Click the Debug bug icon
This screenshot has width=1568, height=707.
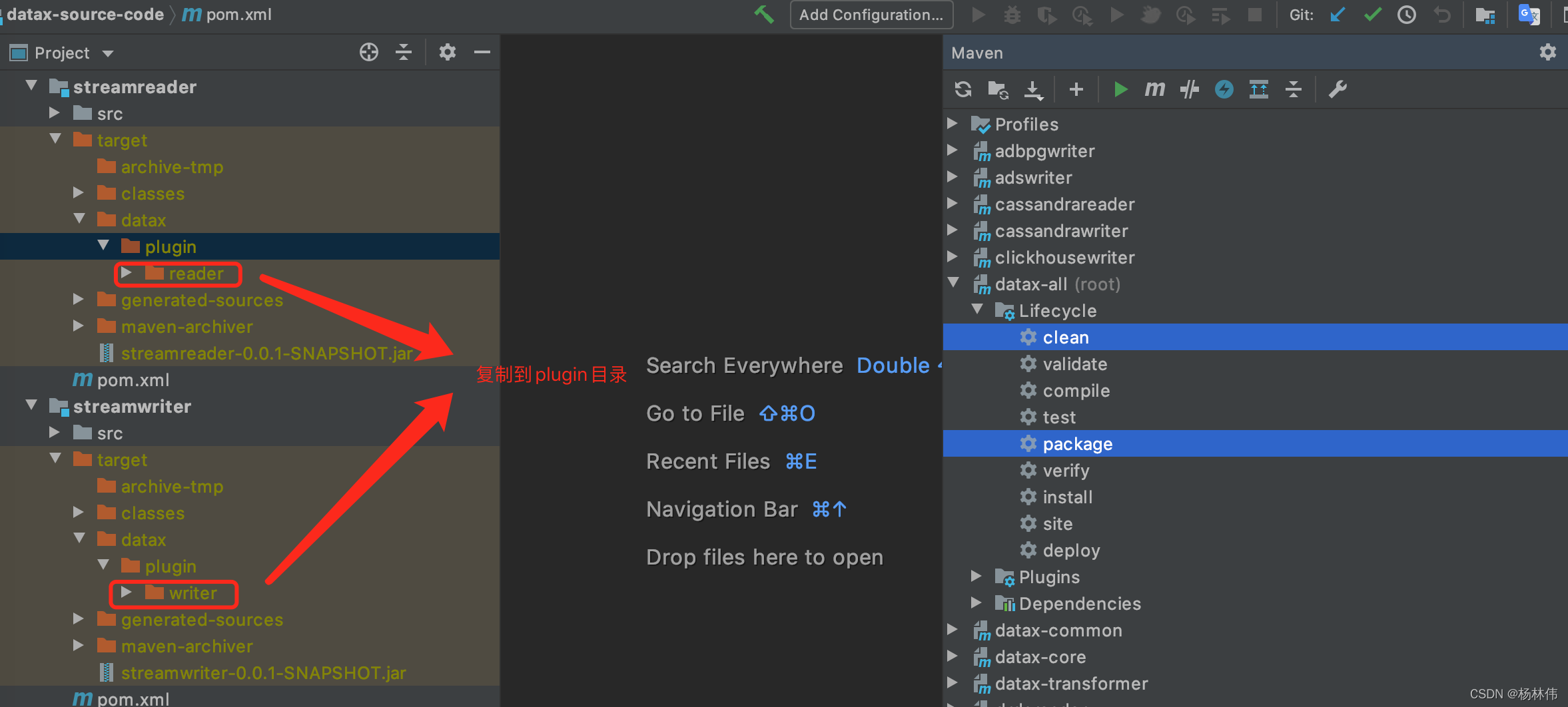click(x=1012, y=15)
